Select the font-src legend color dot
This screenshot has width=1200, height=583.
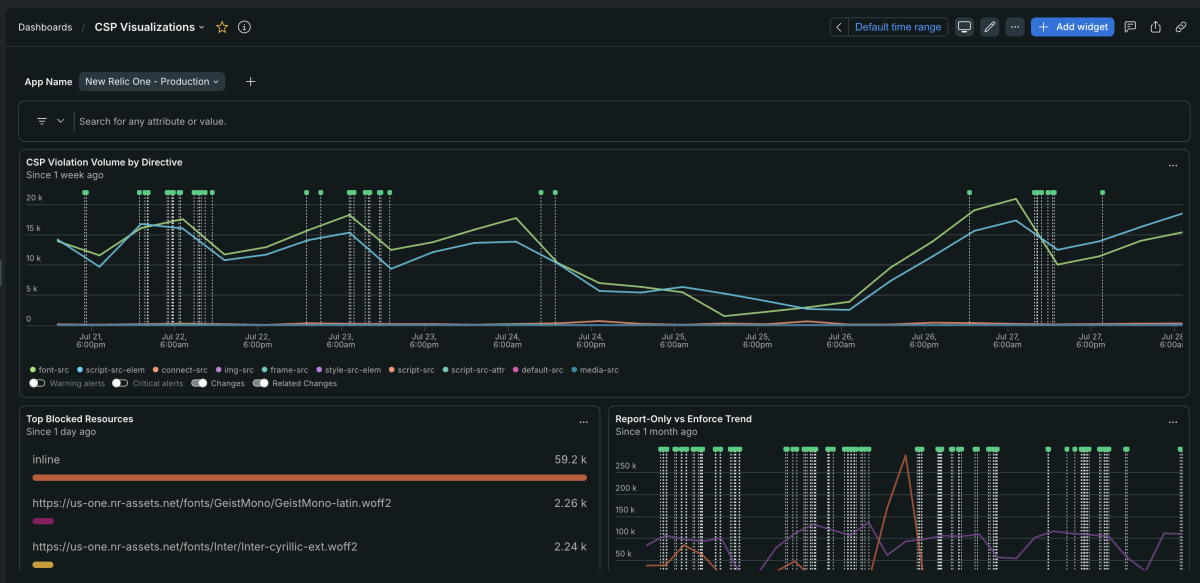pyautogui.click(x=33, y=370)
